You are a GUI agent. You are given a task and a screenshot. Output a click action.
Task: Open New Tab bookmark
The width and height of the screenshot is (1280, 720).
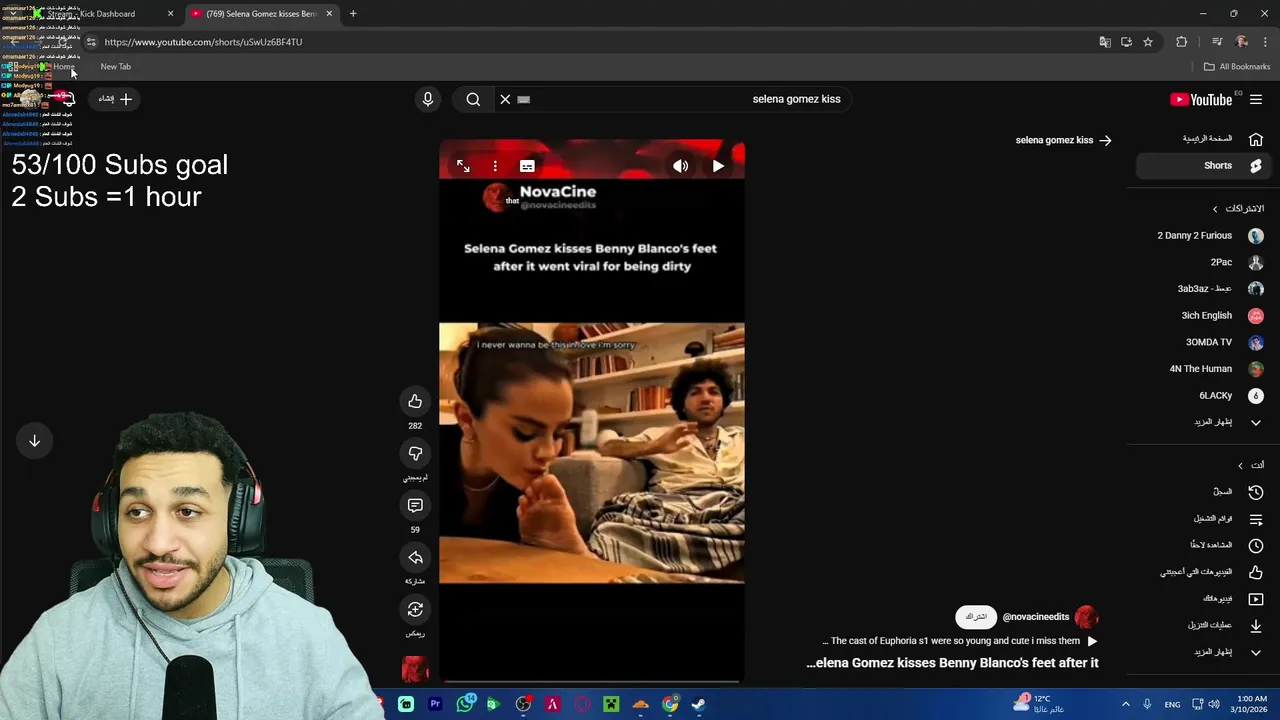pos(116,67)
